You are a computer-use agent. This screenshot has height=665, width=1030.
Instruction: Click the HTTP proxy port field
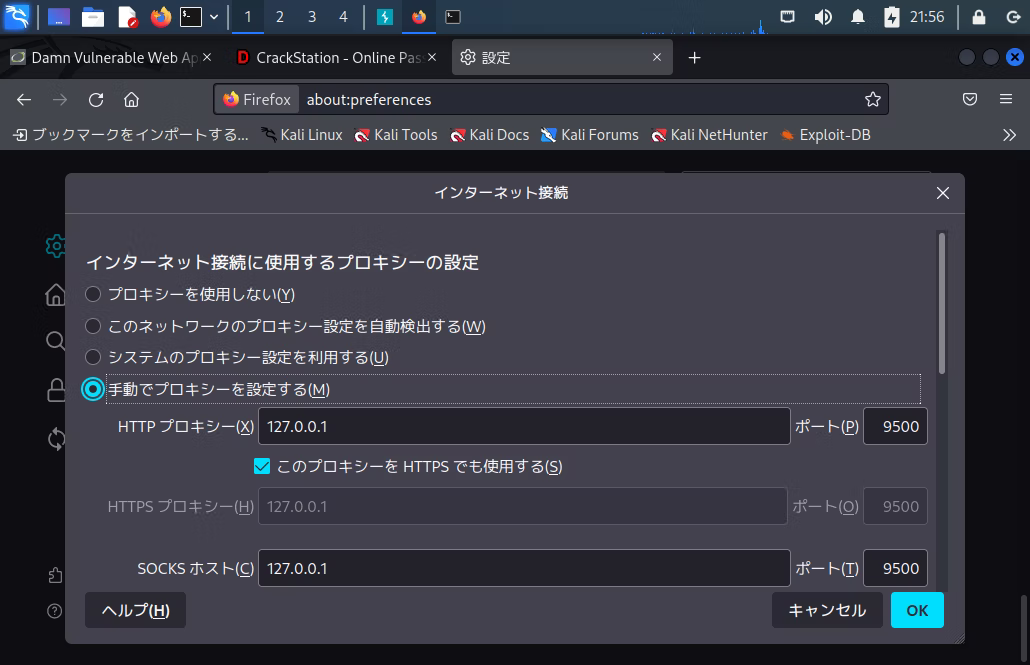coord(895,426)
